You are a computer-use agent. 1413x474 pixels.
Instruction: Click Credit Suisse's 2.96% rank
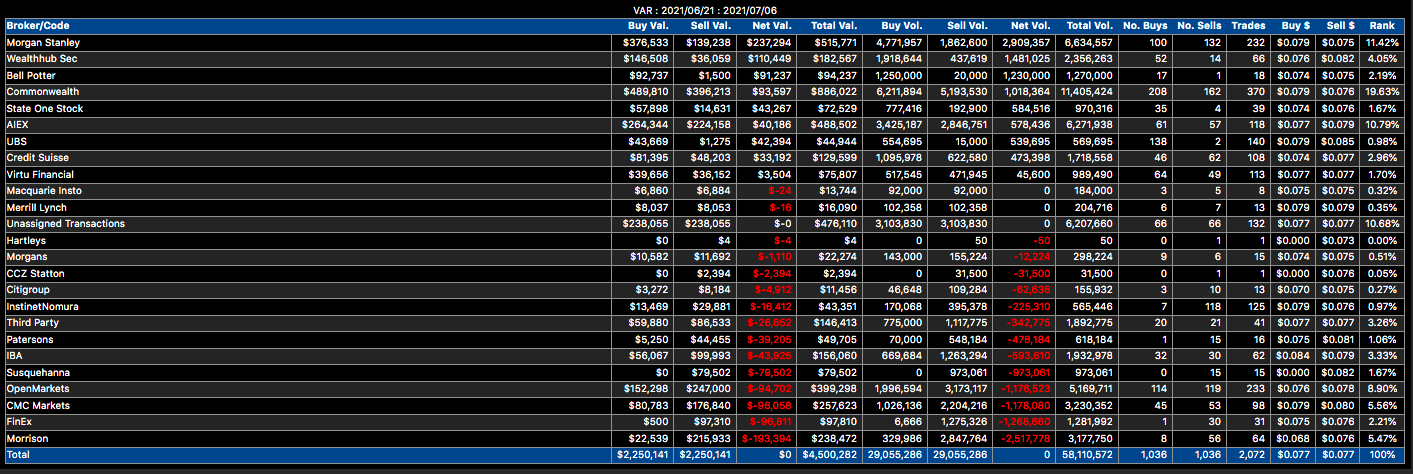1384,158
